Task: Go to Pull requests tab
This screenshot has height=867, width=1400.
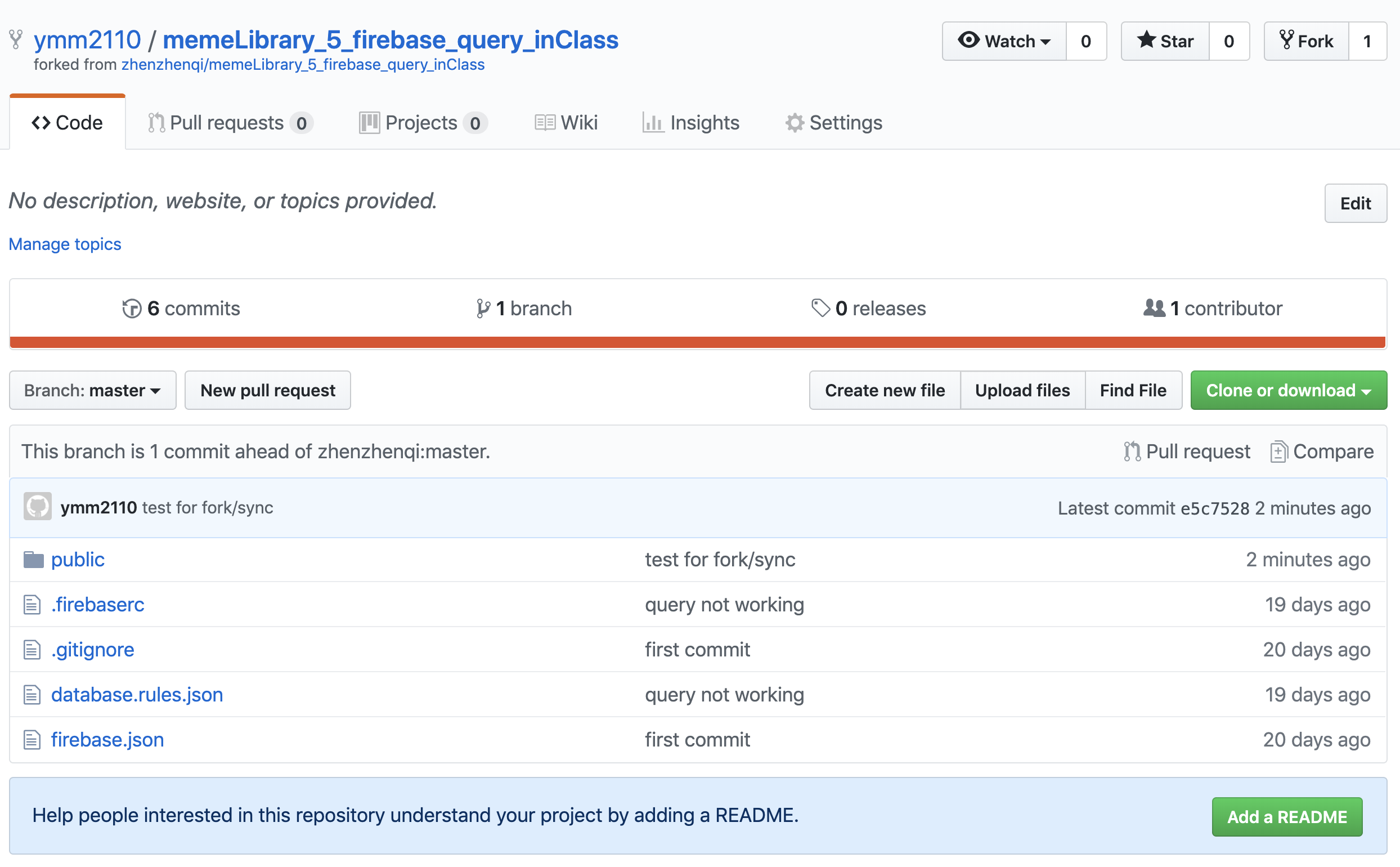Action: tap(230, 123)
